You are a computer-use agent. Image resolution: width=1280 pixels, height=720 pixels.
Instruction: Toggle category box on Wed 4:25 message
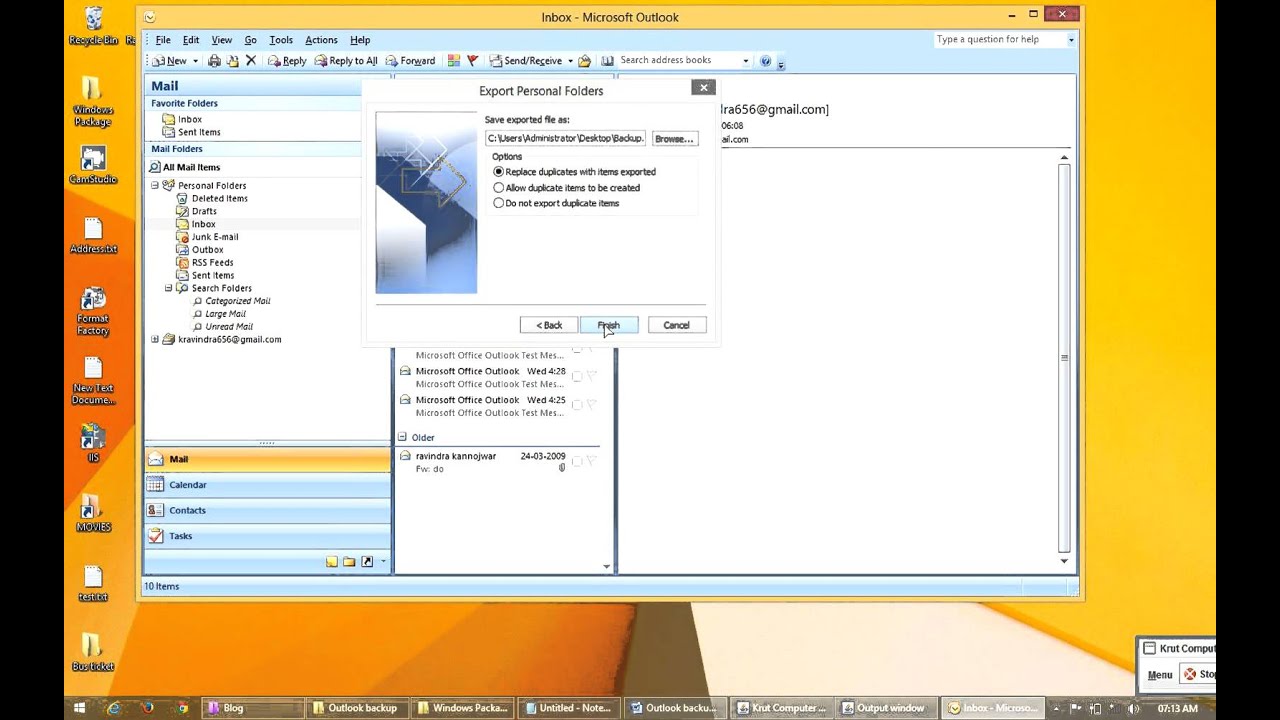576,405
